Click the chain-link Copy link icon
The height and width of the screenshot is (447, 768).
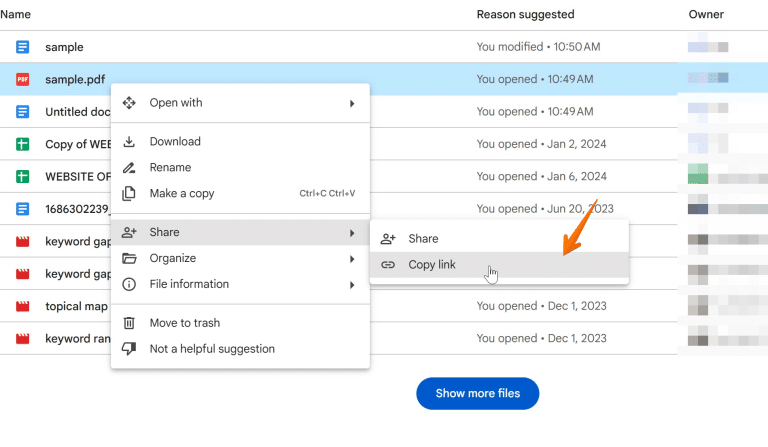click(x=388, y=265)
